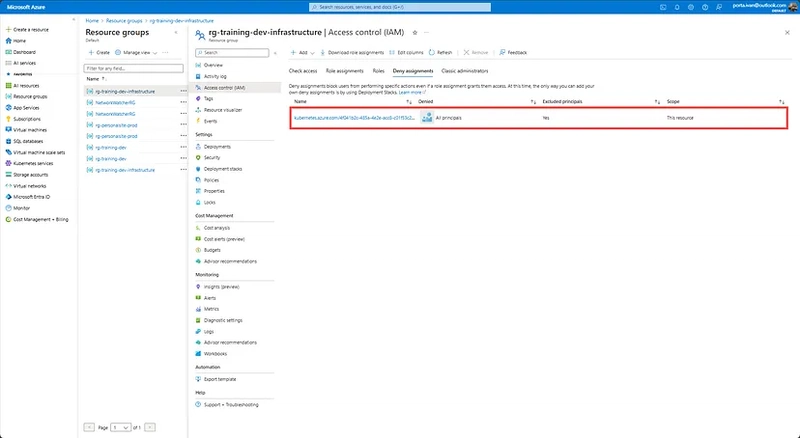Go to Home in the breadcrumb
Viewport: 800px width, 438px height.
[92, 21]
